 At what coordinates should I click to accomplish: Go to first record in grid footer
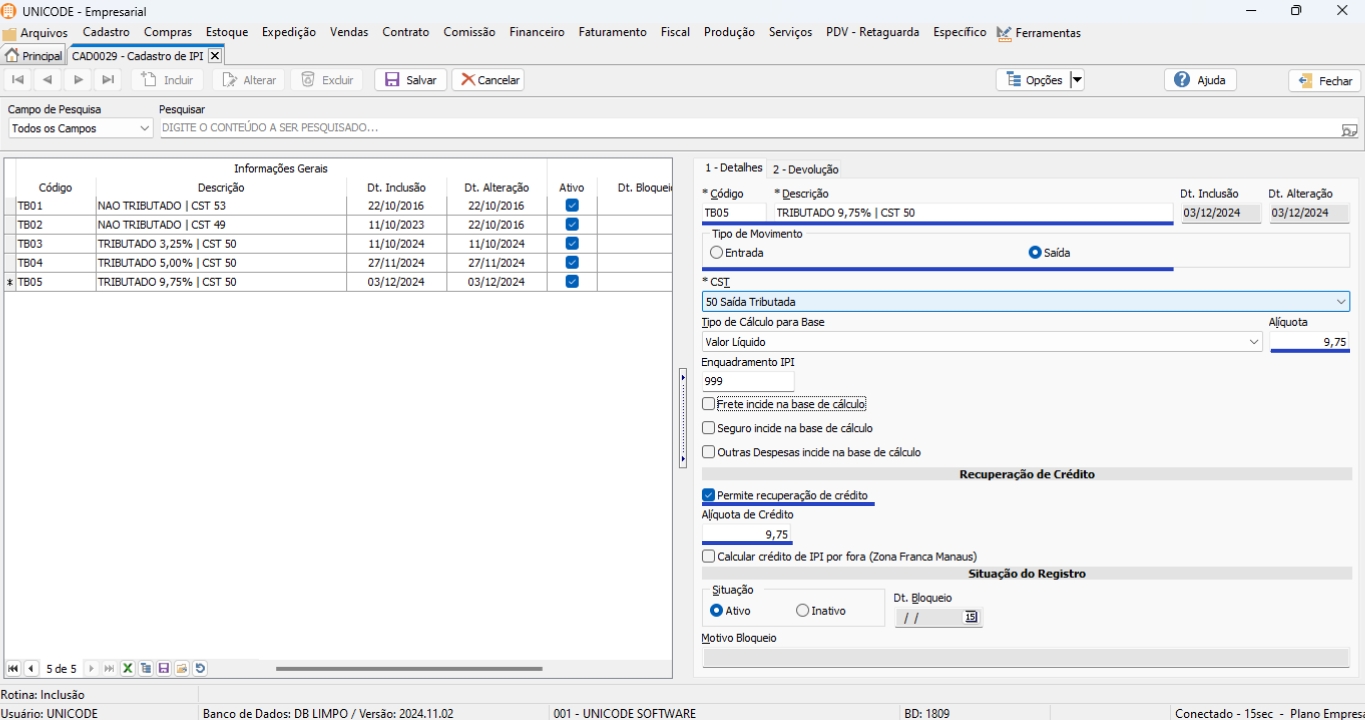(13, 669)
